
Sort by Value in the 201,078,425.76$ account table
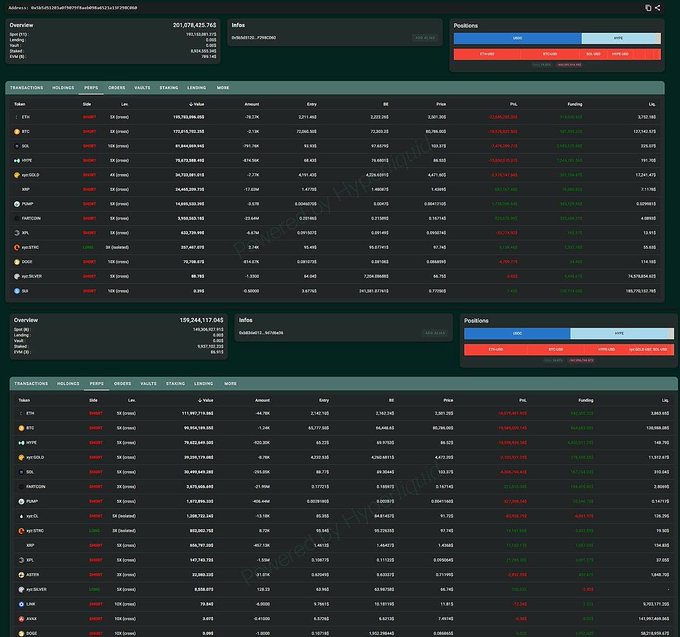click(x=197, y=104)
